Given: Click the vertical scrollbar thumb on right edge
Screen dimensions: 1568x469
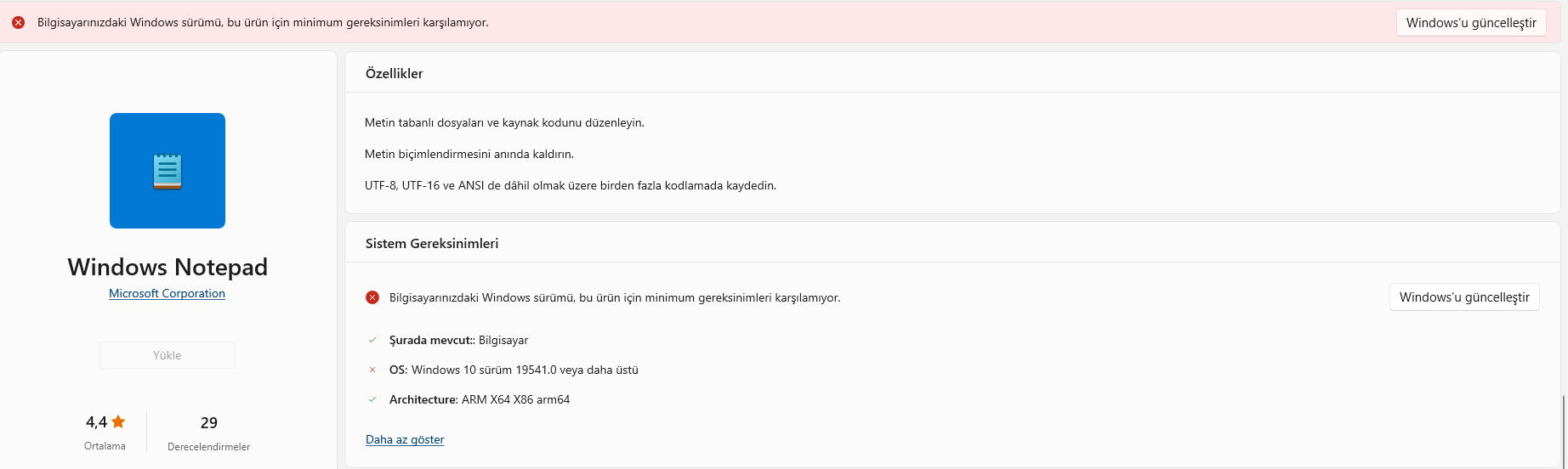Looking at the screenshot, I should 1563,431.
